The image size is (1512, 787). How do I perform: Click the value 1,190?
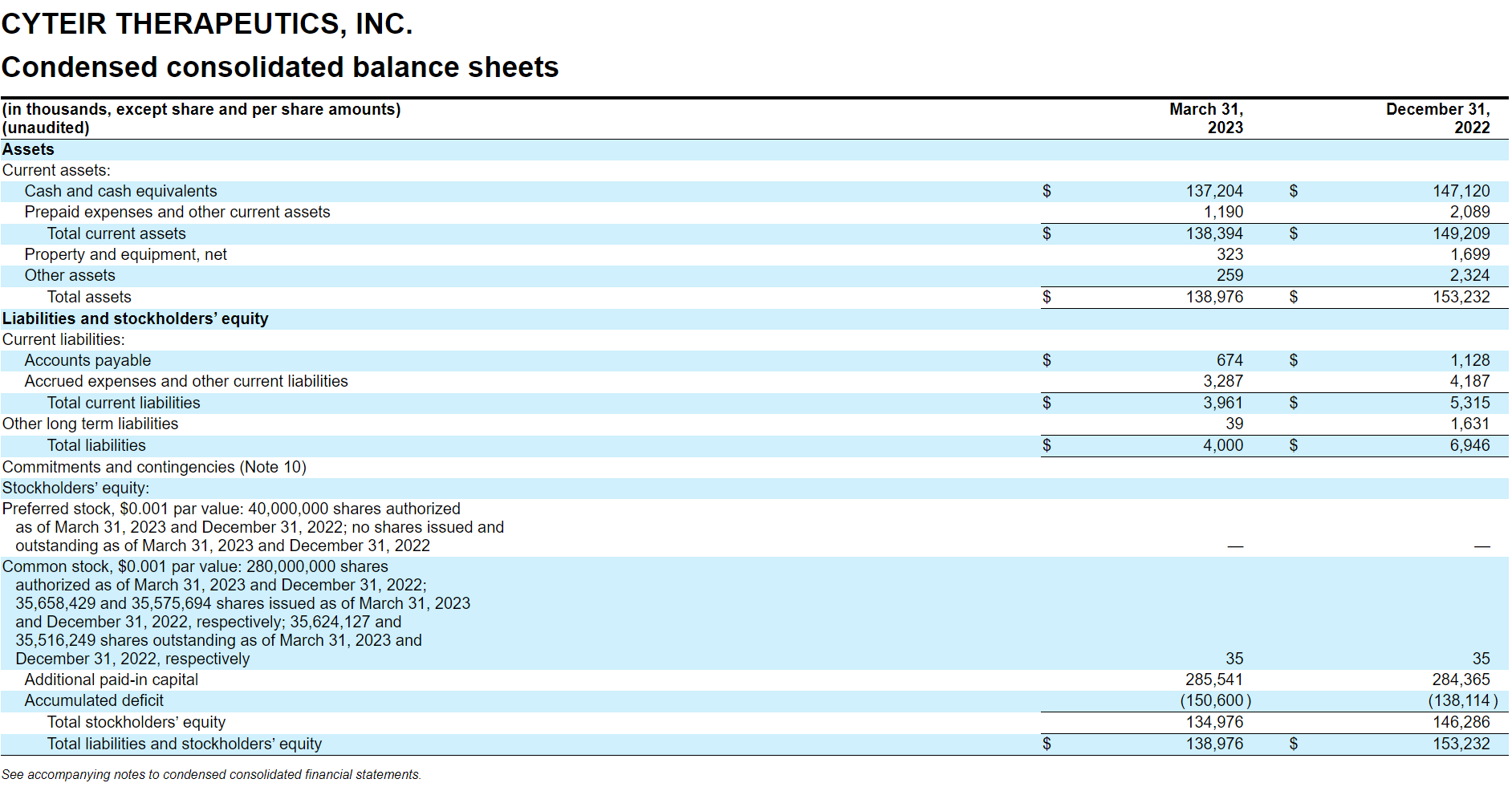[x=1223, y=212]
